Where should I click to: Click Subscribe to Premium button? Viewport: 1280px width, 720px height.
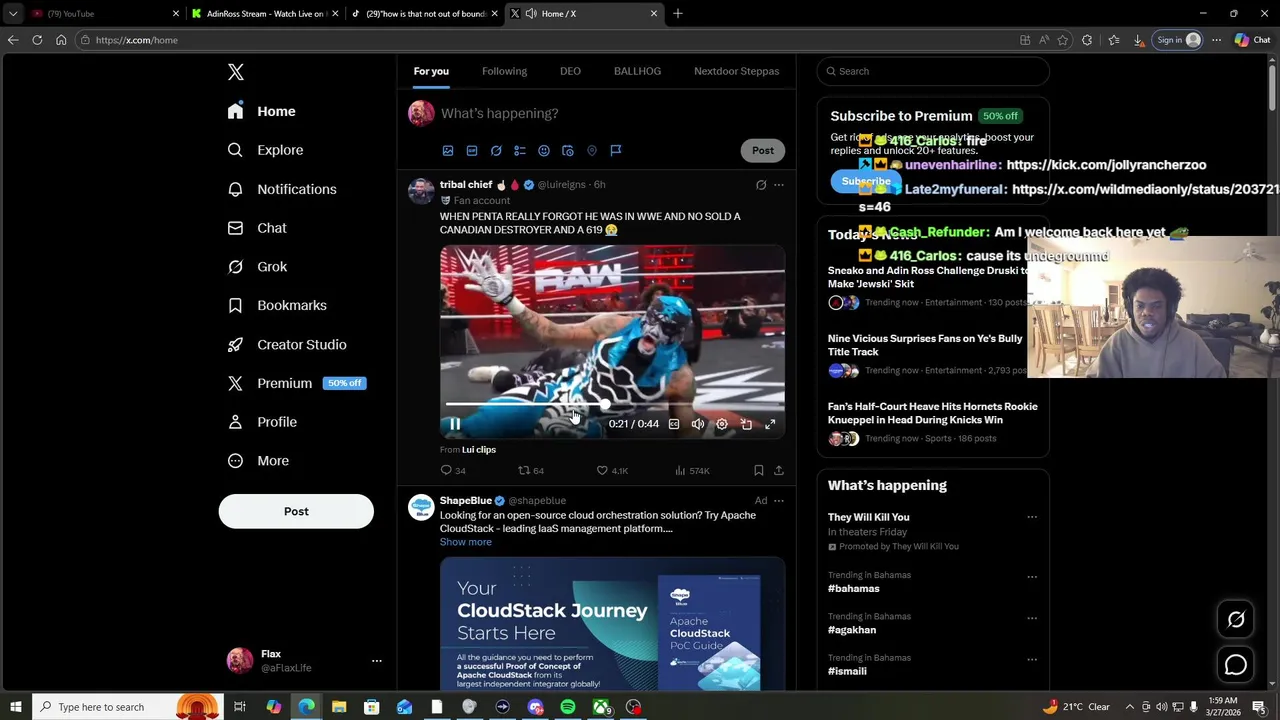point(866,181)
